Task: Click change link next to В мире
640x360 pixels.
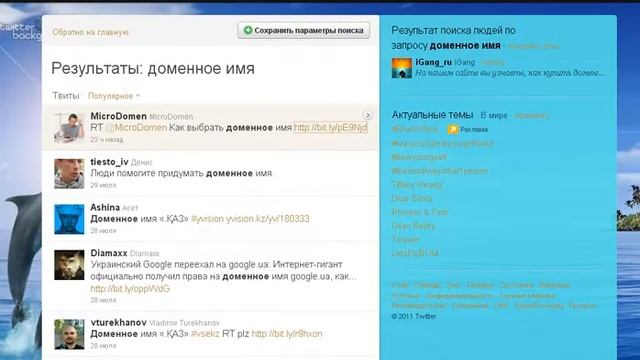Action: (532, 116)
